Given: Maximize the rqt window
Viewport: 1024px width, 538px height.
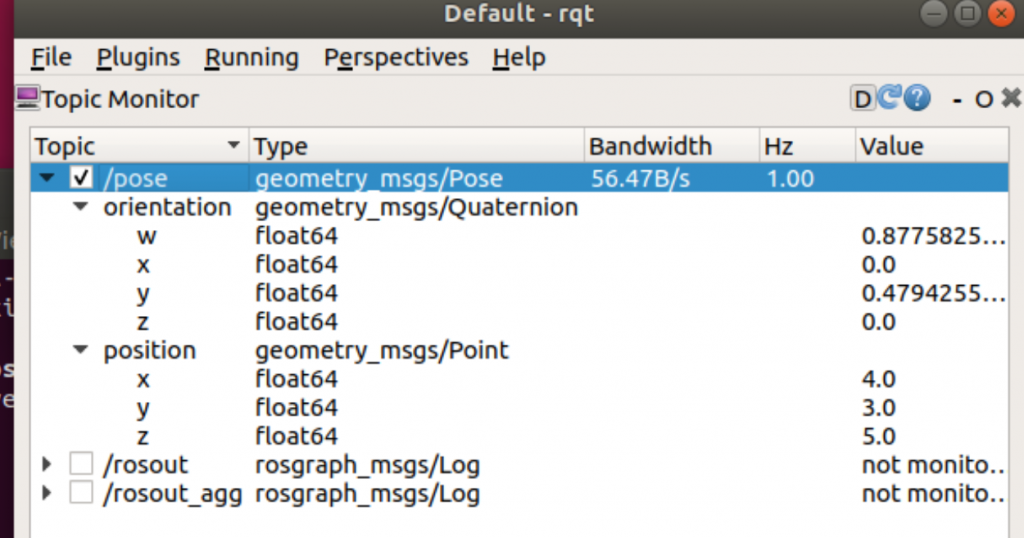Looking at the screenshot, I should tap(966, 14).
